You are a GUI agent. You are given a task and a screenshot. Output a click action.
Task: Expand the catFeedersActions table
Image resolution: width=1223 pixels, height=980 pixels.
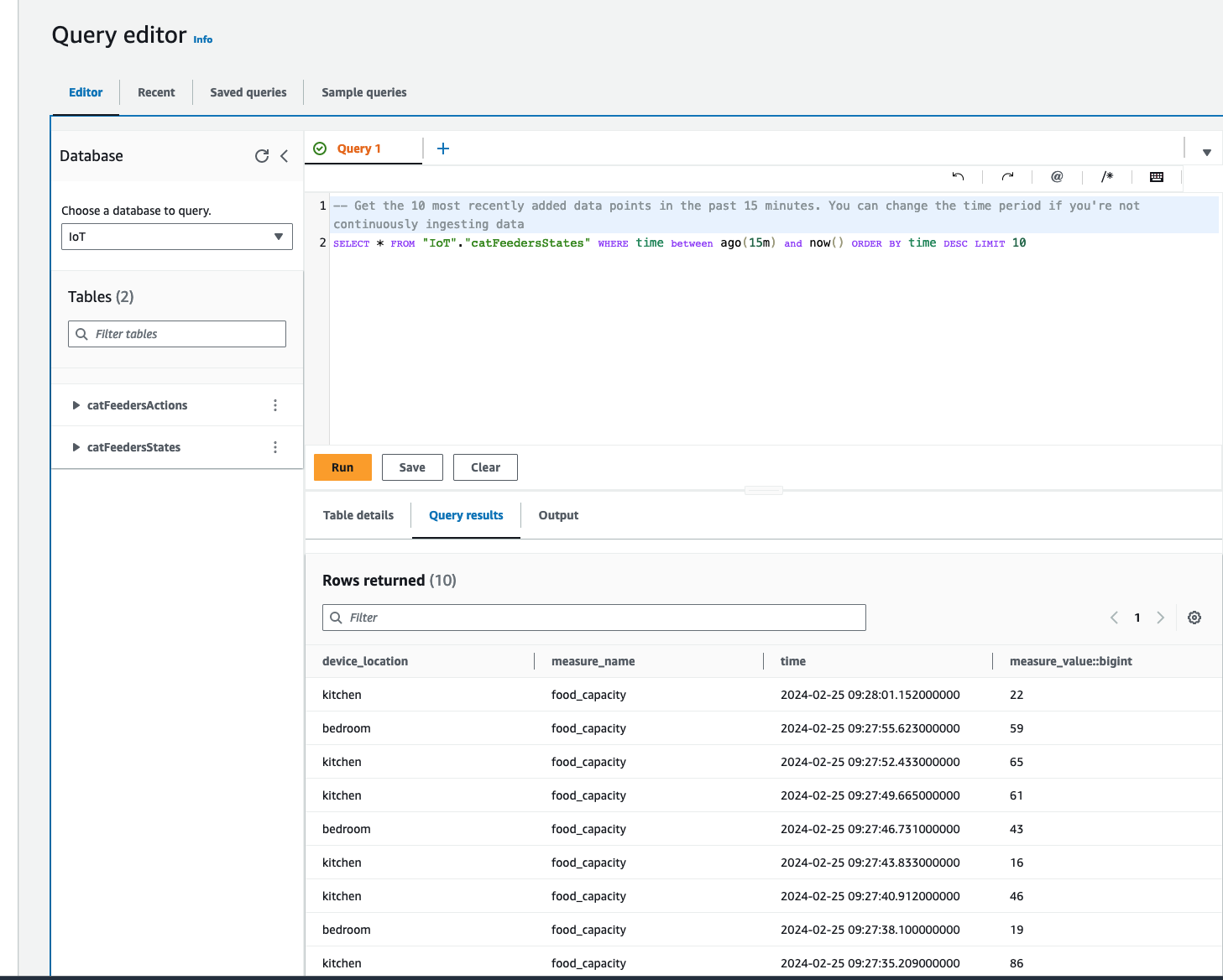[76, 405]
